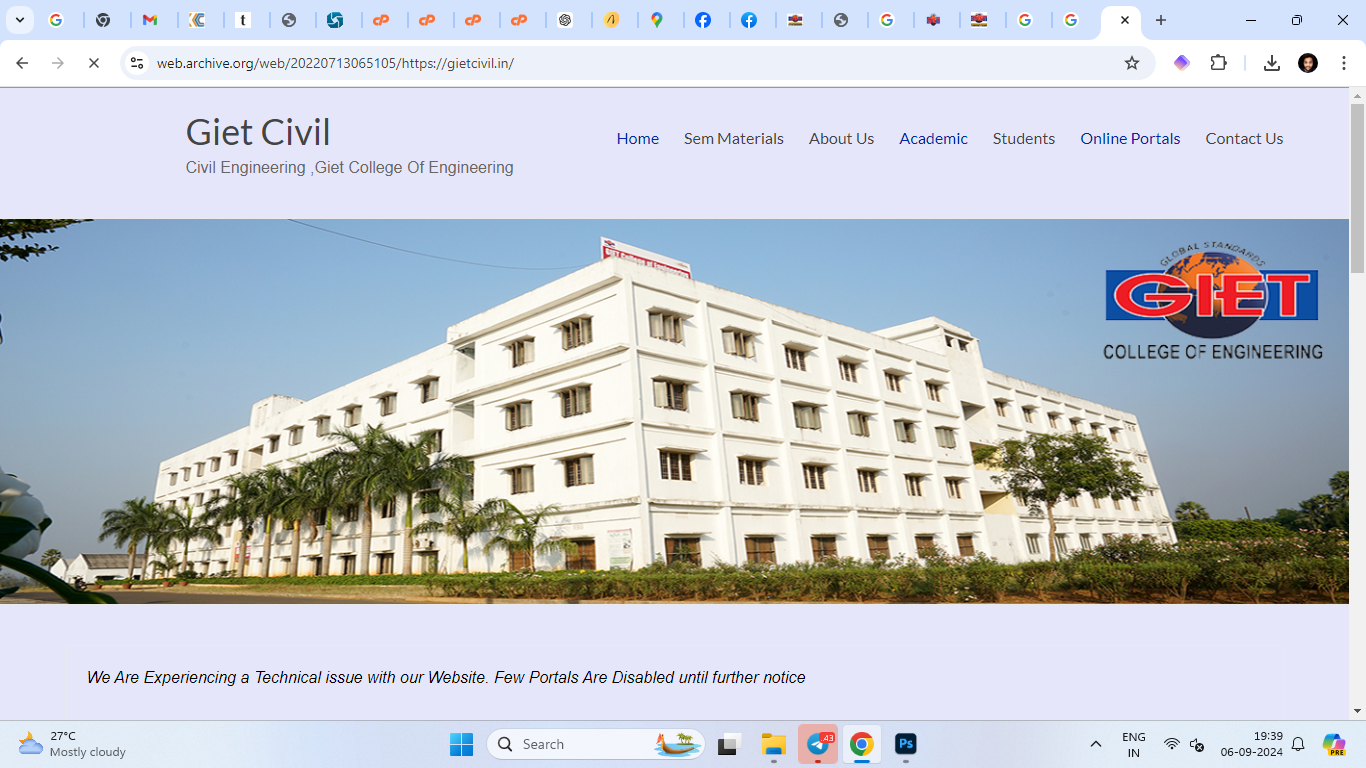The width and height of the screenshot is (1366, 768).
Task: Open the Chrome three-dot menu
Action: pos(1343,63)
